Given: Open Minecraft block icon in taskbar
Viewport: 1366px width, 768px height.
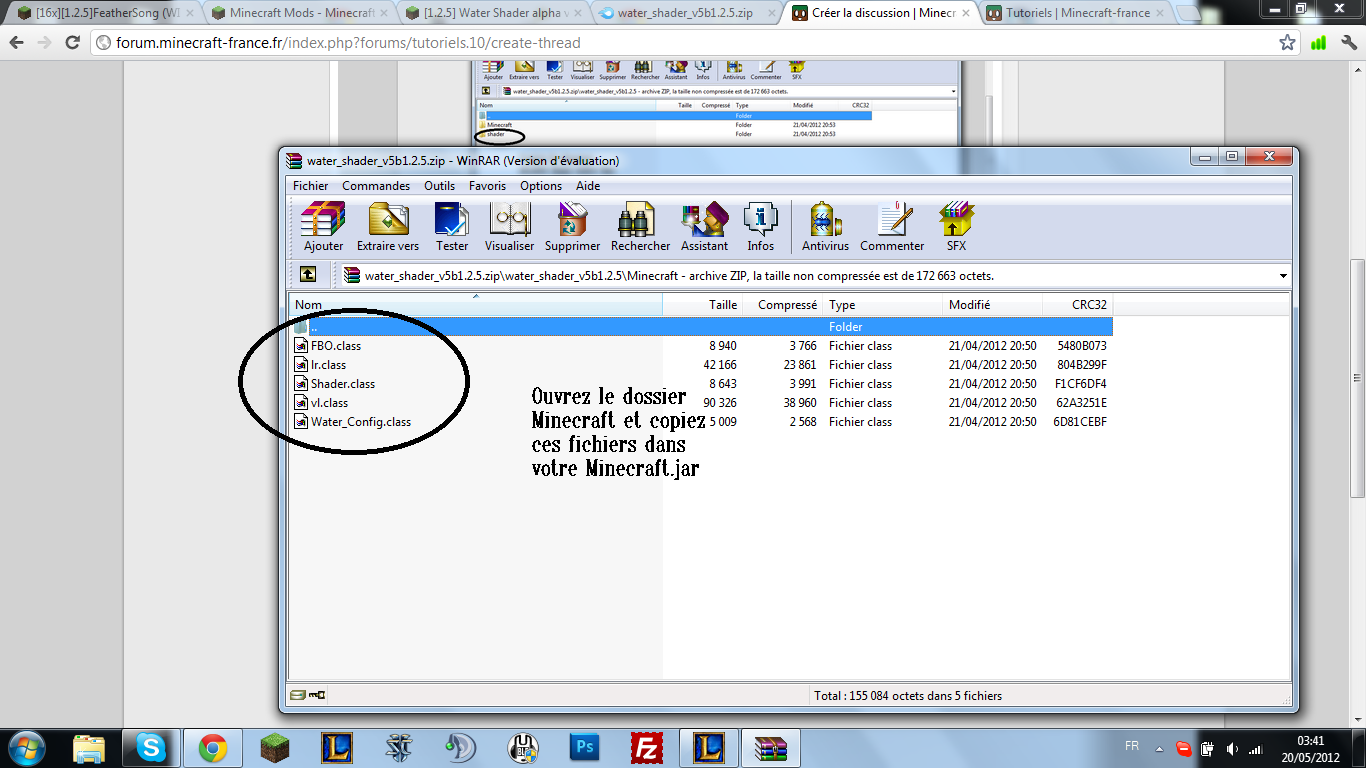Looking at the screenshot, I should click(x=274, y=748).
